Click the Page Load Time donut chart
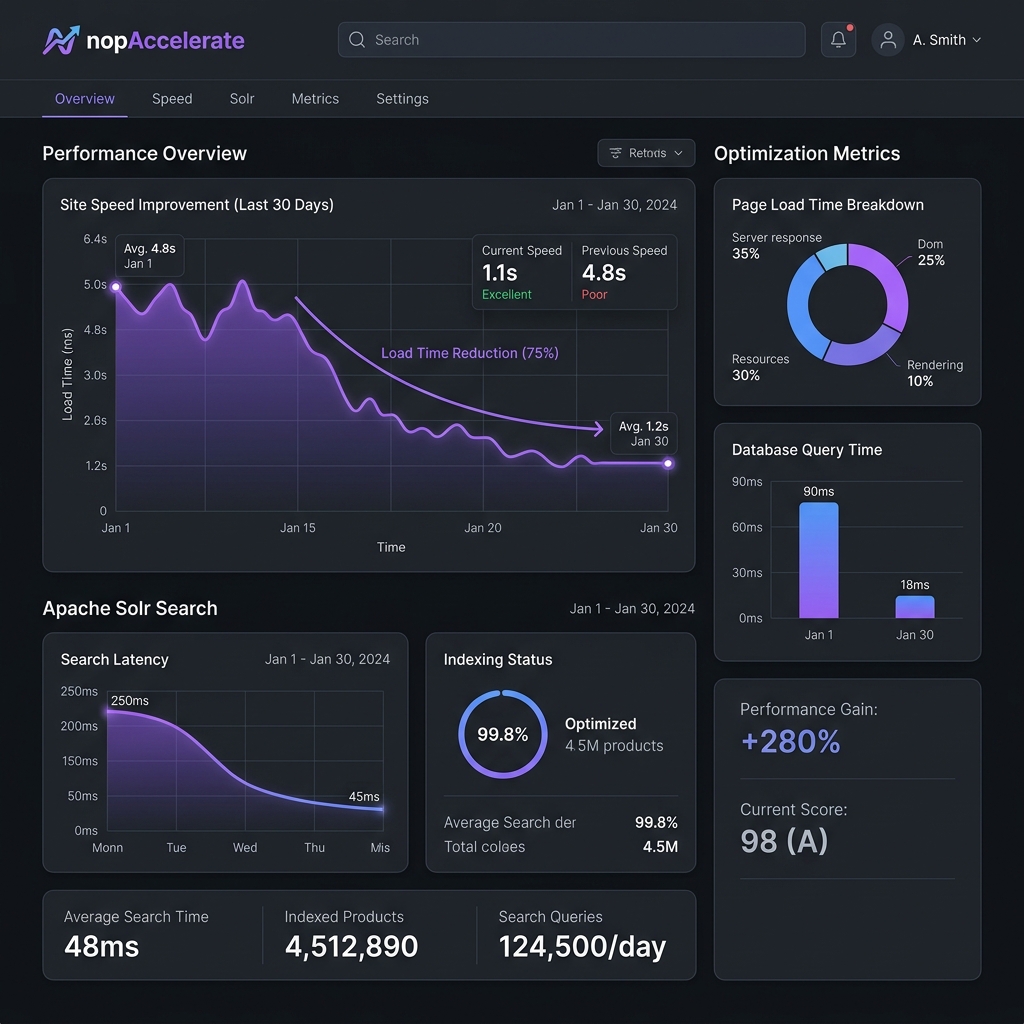This screenshot has height=1024, width=1024. tap(847, 304)
